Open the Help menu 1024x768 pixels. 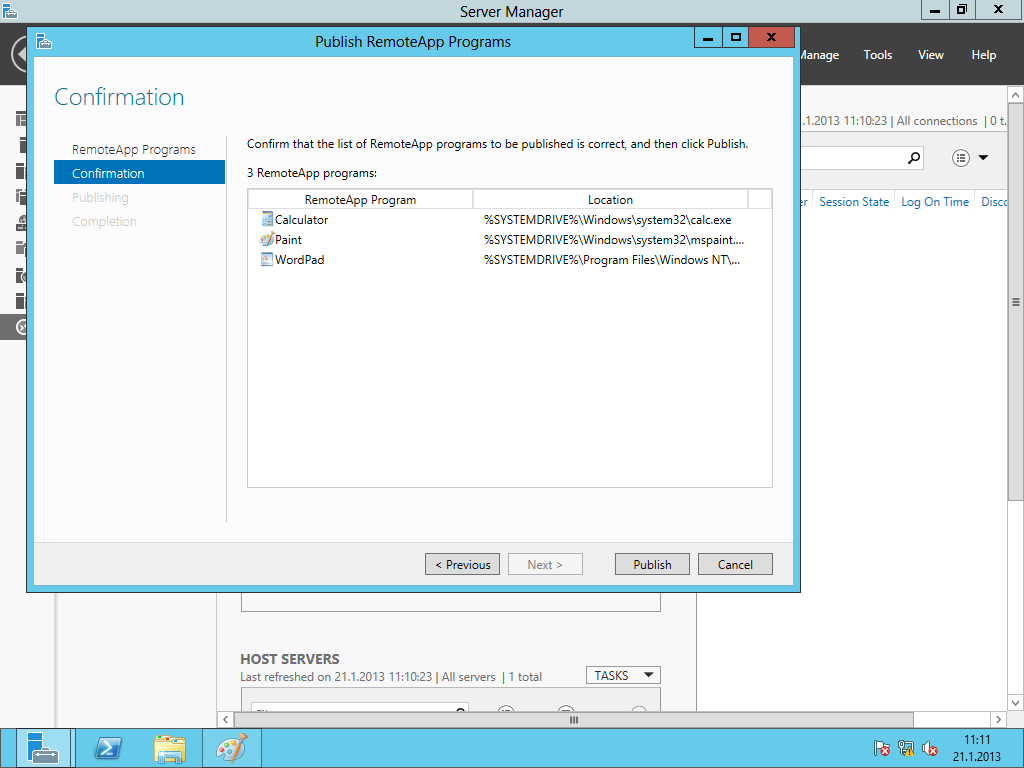tap(983, 55)
